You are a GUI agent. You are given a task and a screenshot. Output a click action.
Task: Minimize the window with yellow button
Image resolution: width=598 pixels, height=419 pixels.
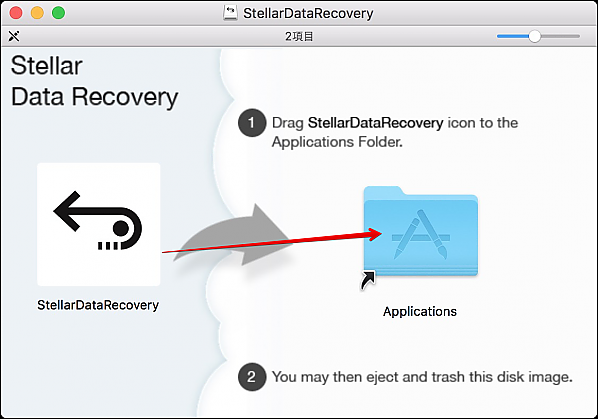37,13
